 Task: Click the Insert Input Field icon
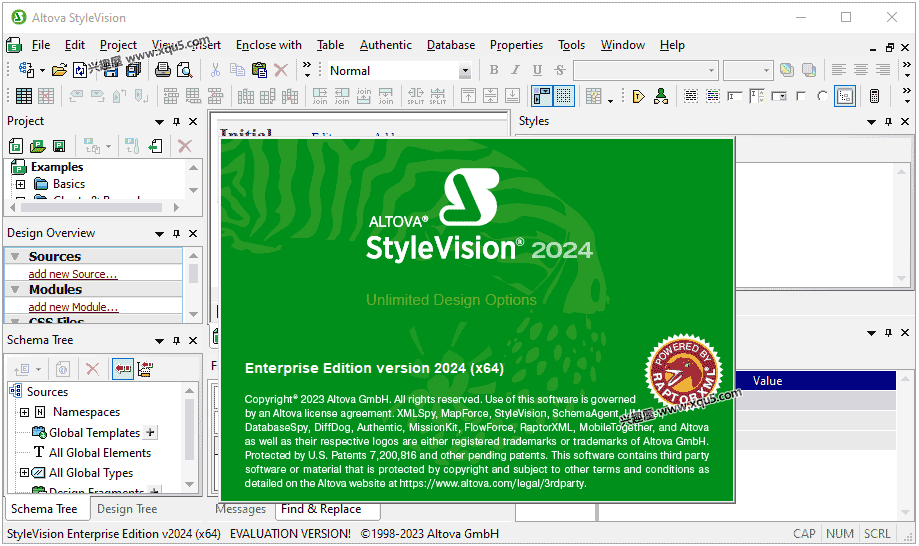tap(735, 96)
